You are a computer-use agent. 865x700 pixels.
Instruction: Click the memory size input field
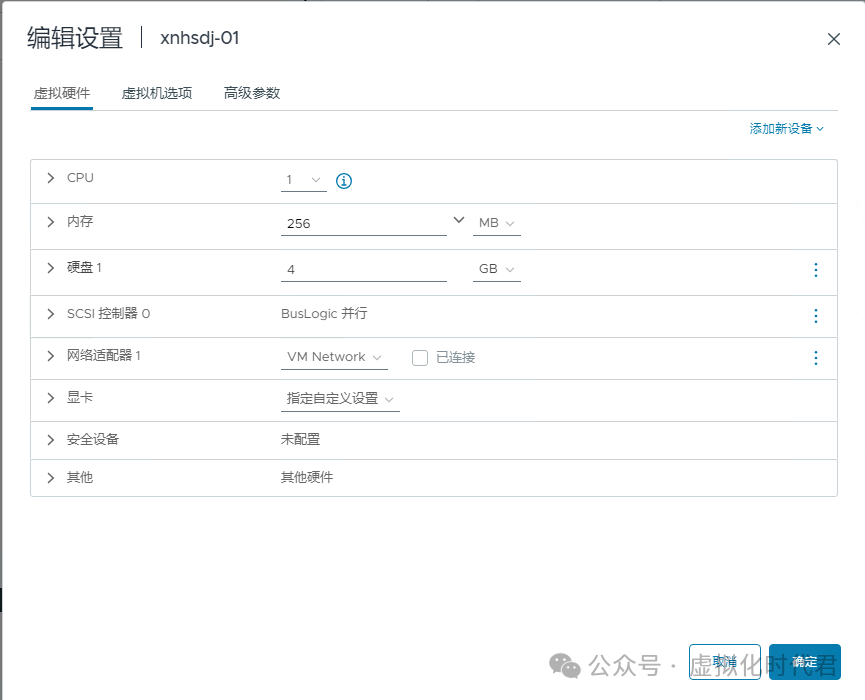[x=360, y=222]
